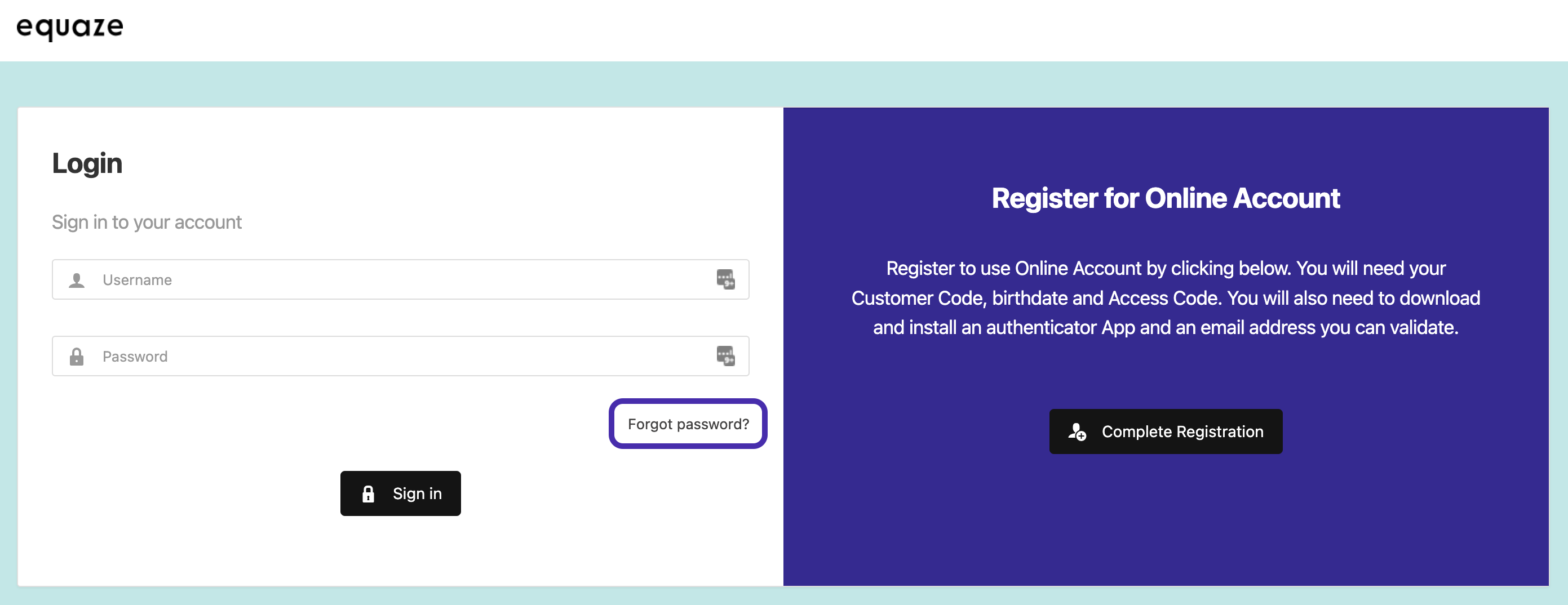The height and width of the screenshot is (605, 1568).
Task: Click the 'Register for Online Account' heading
Action: (1165, 198)
